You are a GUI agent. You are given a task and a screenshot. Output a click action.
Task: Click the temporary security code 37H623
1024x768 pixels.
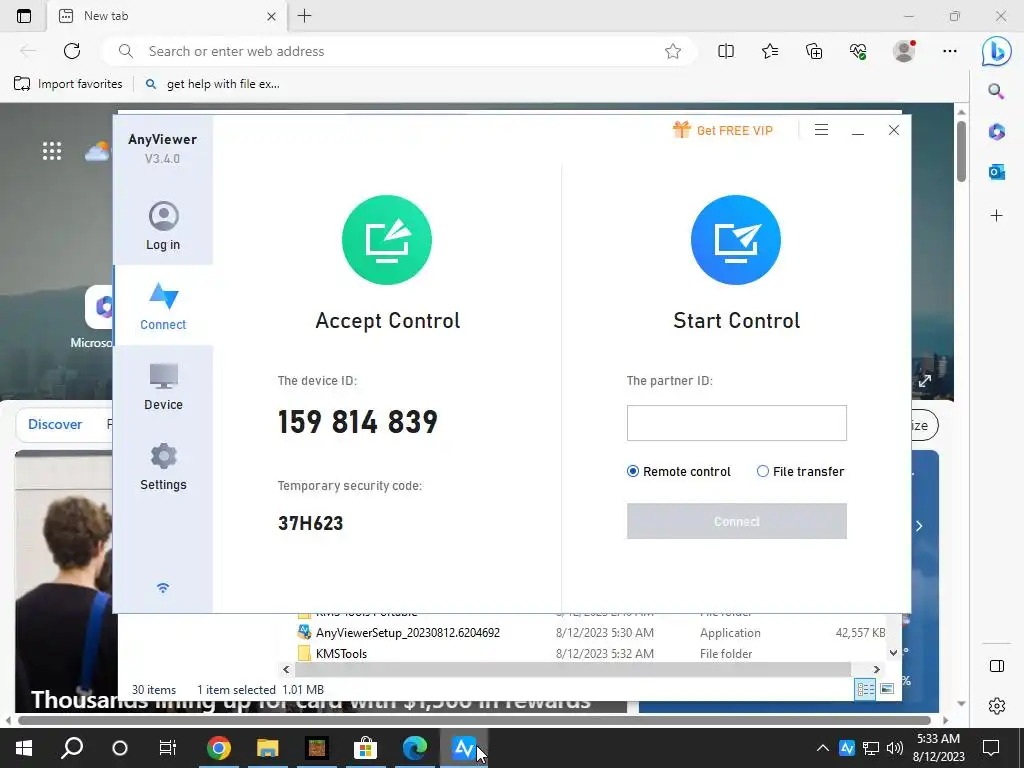click(x=311, y=523)
